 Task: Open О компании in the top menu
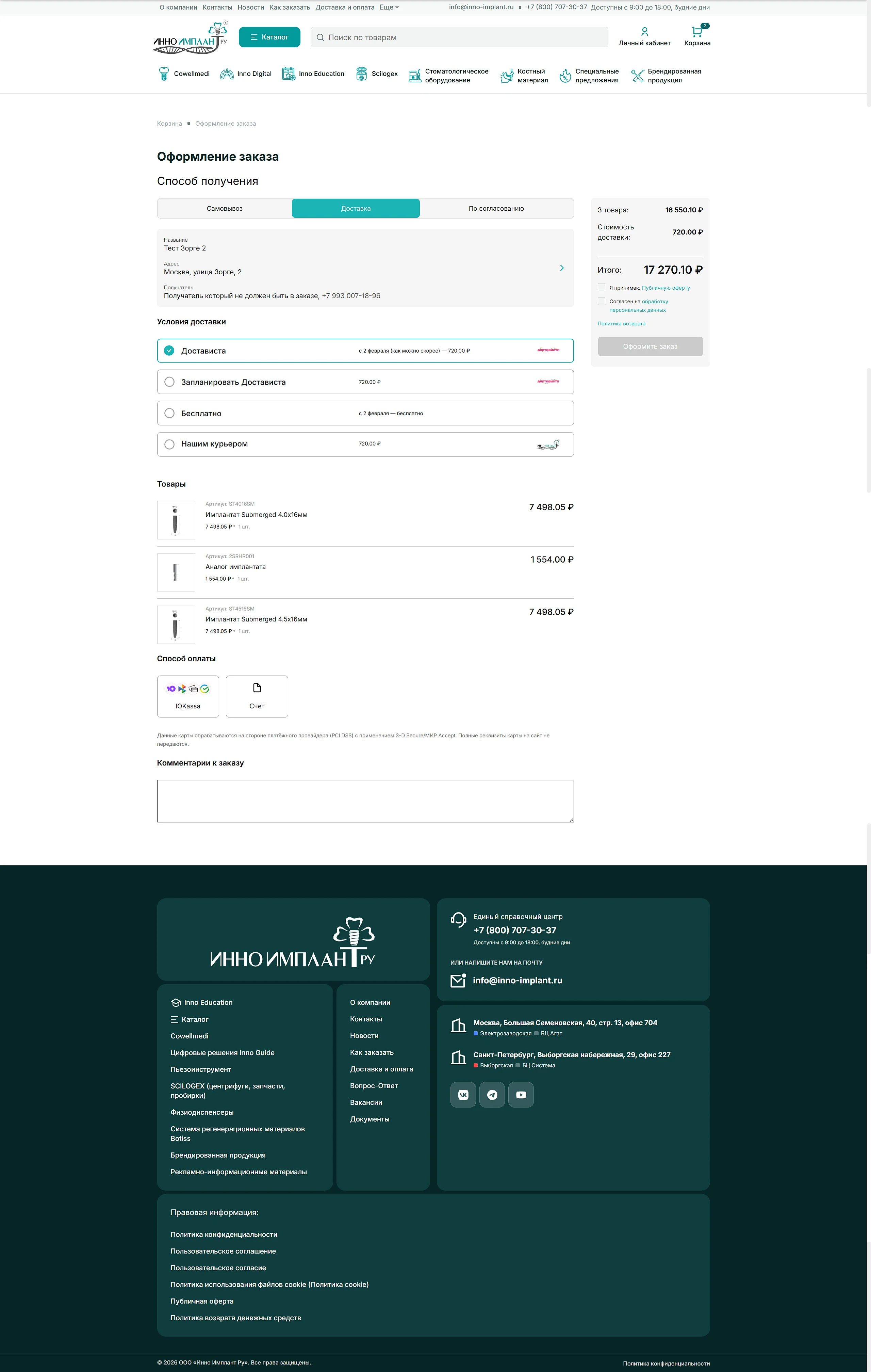pos(178,7)
